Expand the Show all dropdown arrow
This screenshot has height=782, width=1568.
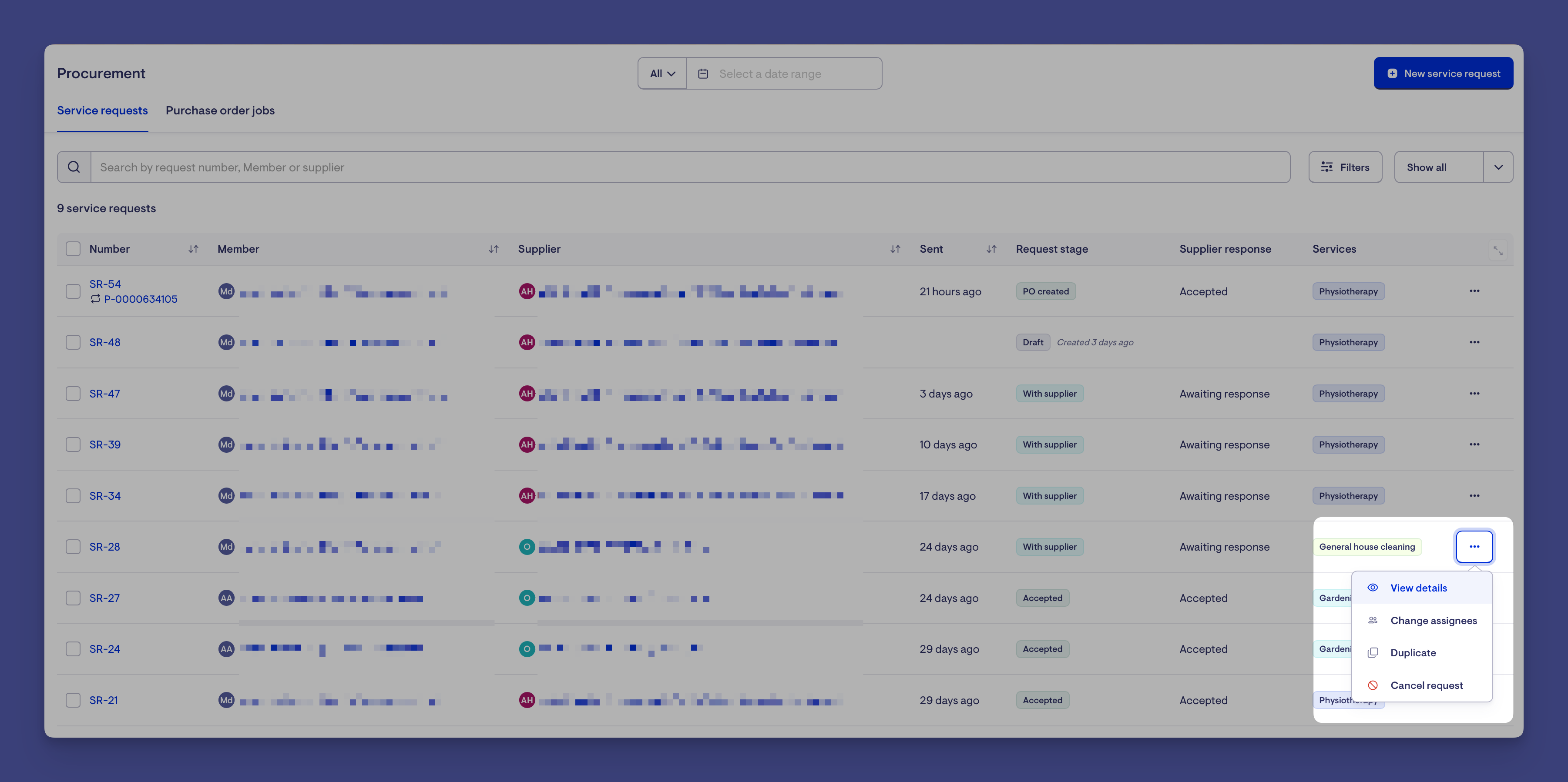[x=1498, y=167]
